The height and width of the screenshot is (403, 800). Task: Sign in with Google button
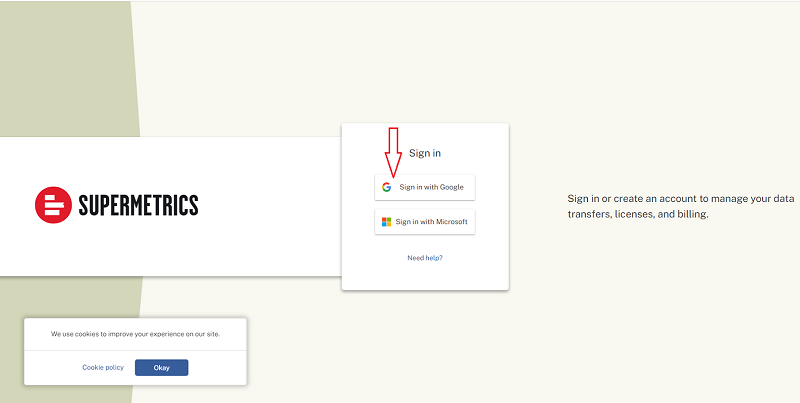tap(424, 187)
